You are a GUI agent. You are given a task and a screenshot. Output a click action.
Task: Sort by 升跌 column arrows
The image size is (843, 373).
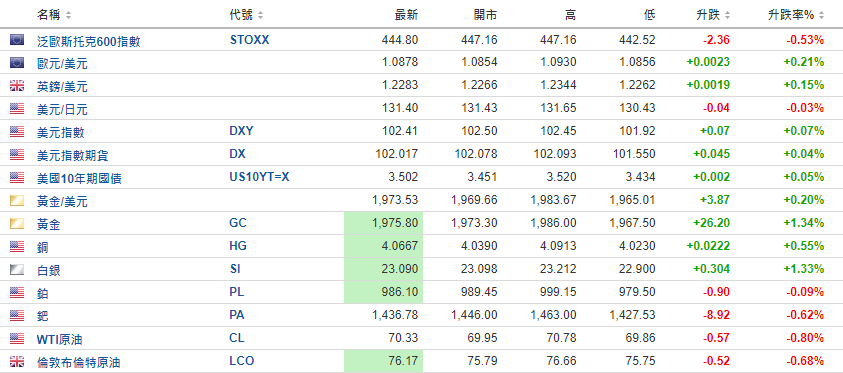727,15
